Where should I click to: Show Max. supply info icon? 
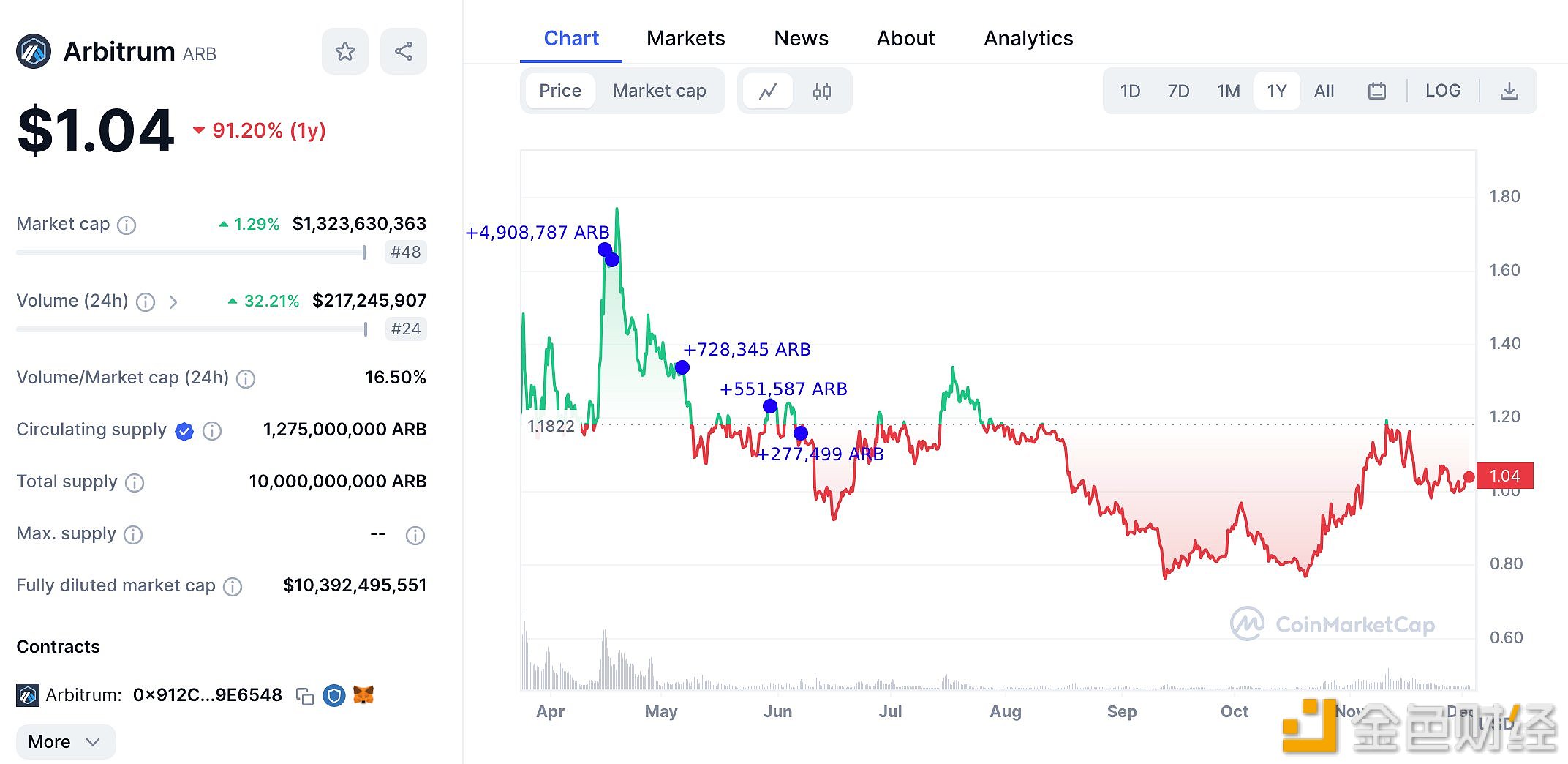(133, 534)
